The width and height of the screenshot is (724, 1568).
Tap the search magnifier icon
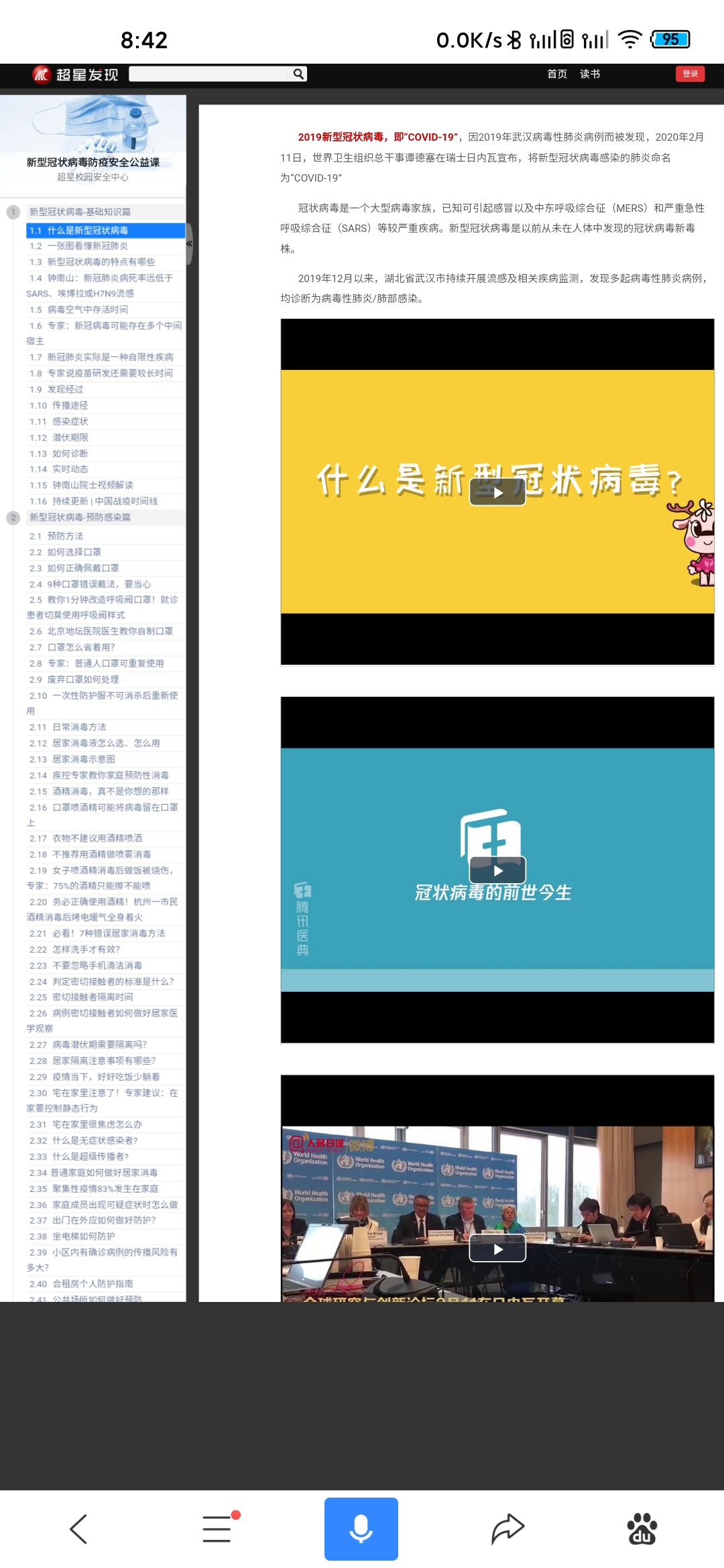[298, 74]
